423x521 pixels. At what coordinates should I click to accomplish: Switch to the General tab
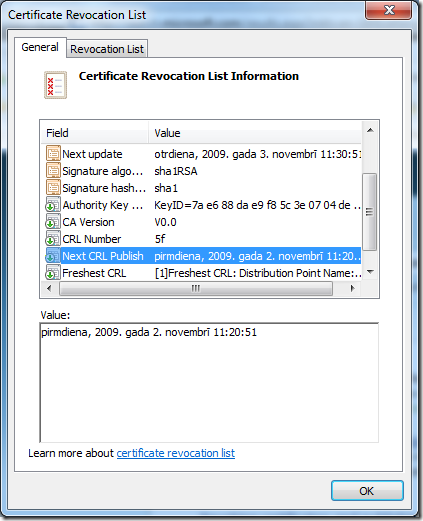click(40, 47)
